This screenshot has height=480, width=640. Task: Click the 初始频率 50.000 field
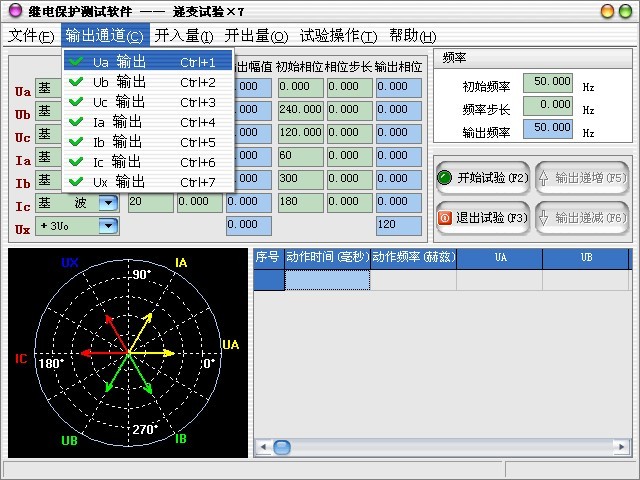548,82
